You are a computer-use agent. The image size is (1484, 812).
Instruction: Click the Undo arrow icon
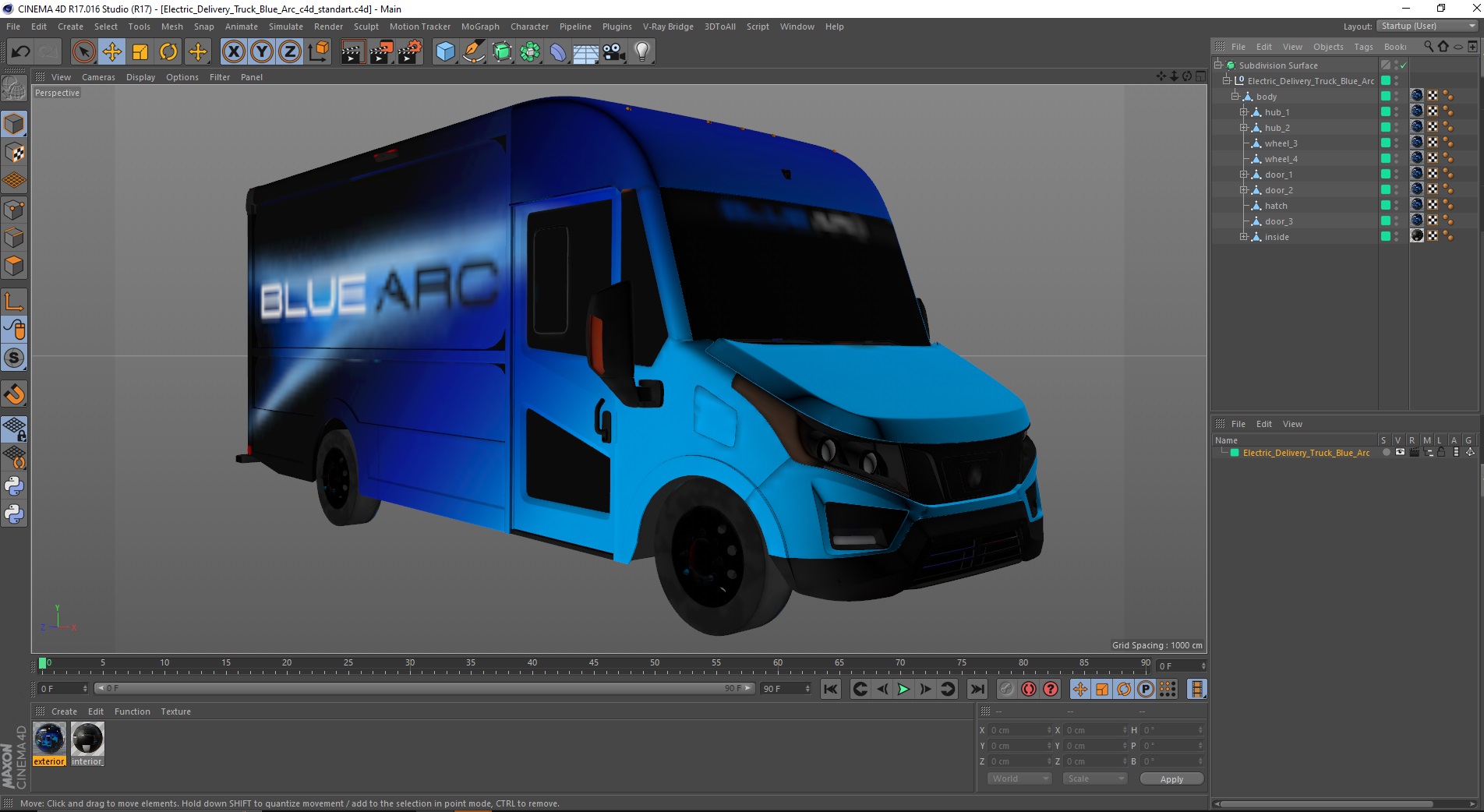coord(20,52)
